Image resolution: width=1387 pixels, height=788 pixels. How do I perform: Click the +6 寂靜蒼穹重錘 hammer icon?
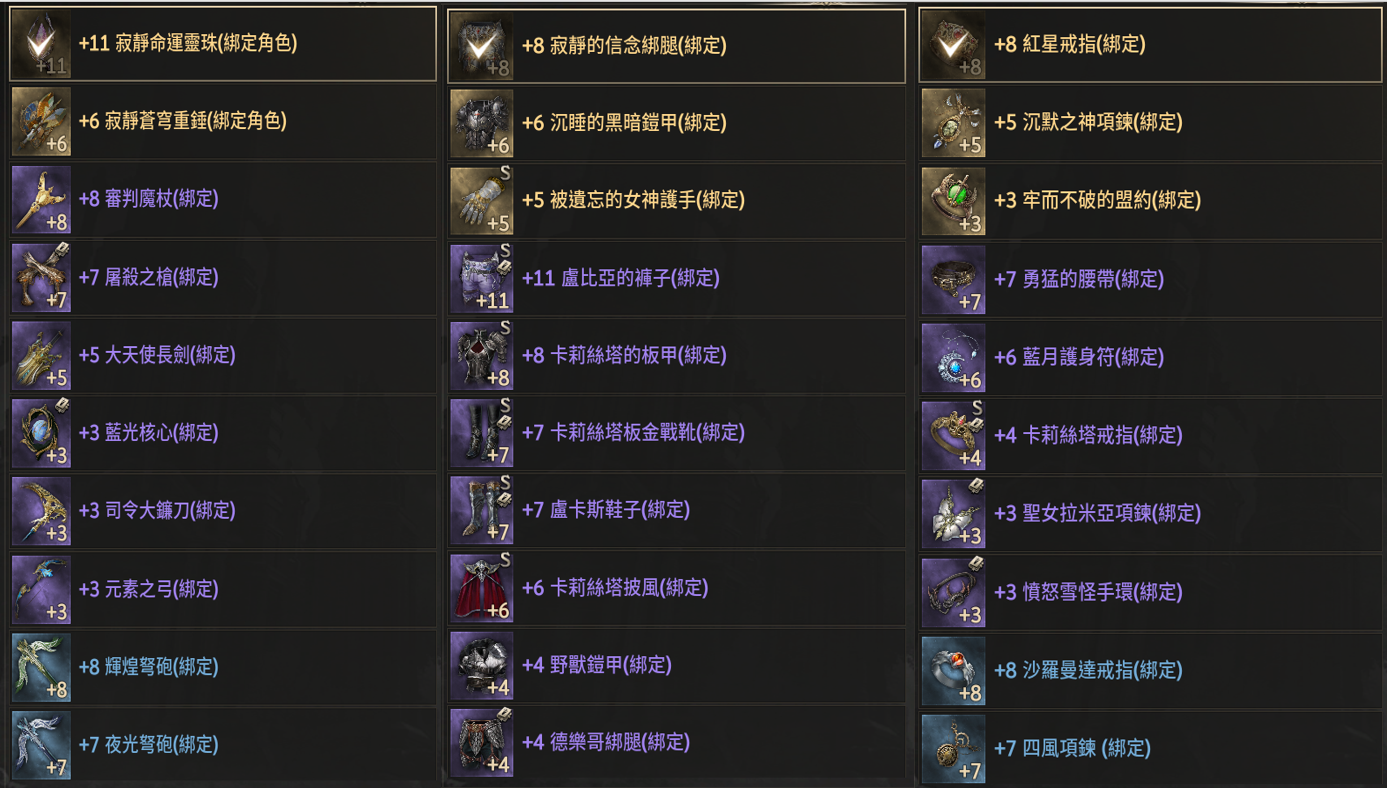pos(42,121)
